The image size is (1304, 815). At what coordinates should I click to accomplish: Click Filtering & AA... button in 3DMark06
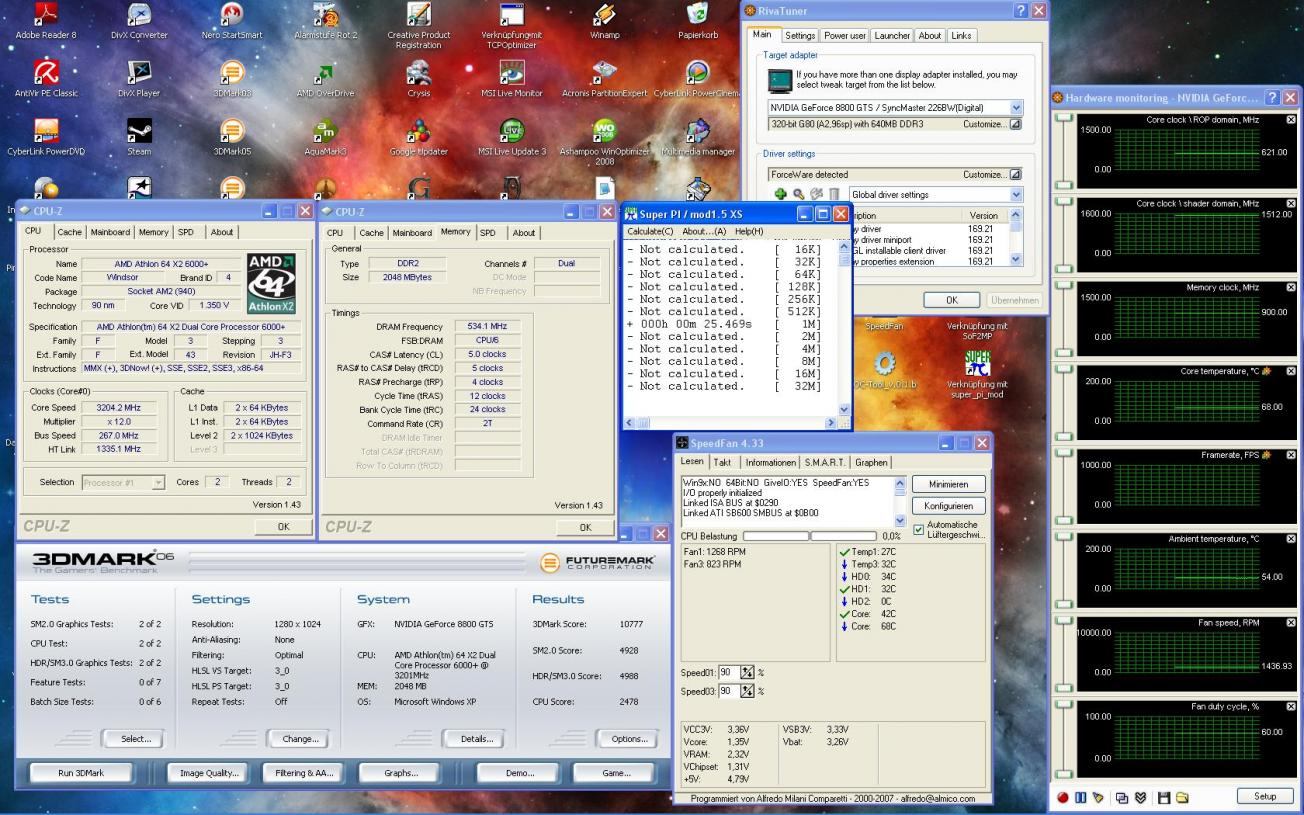303,773
